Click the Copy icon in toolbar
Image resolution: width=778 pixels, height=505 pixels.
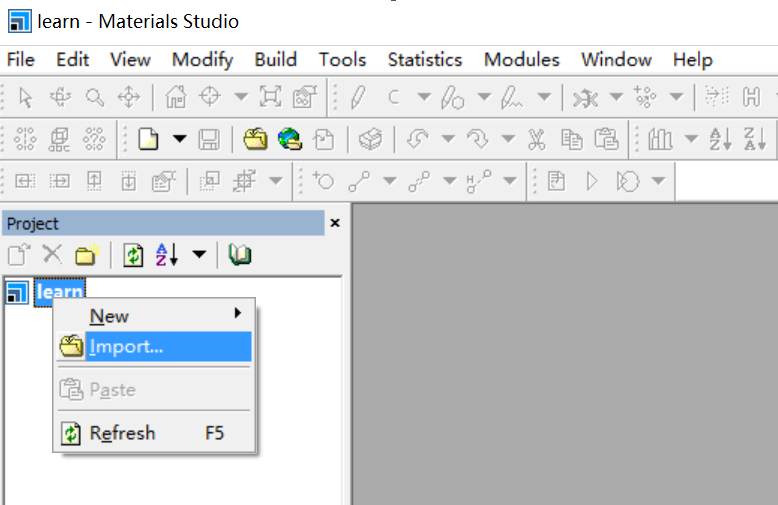572,139
